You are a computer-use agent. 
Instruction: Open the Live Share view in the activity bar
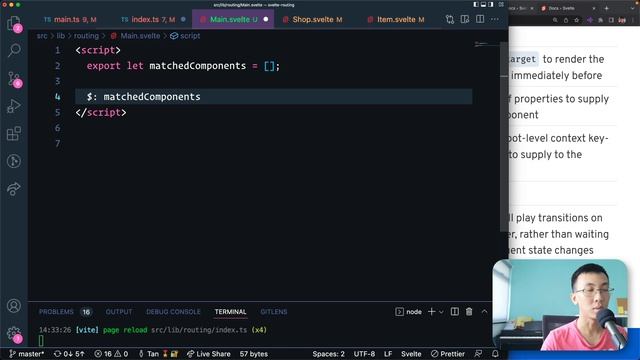point(14,189)
